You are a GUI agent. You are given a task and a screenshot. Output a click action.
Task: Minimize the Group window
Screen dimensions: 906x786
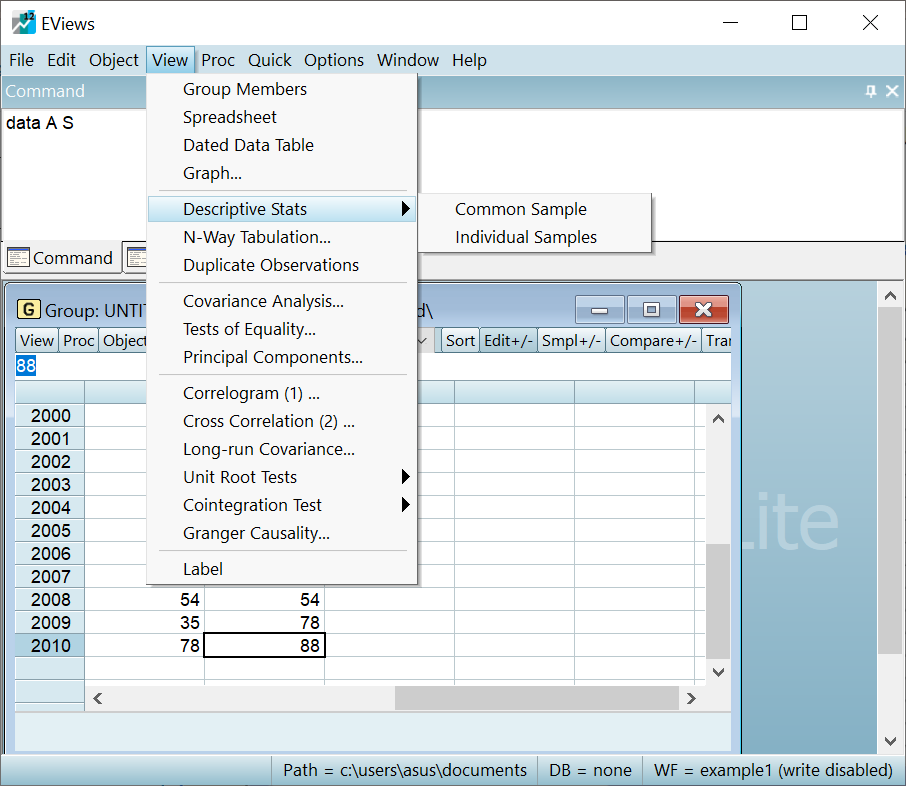(600, 310)
